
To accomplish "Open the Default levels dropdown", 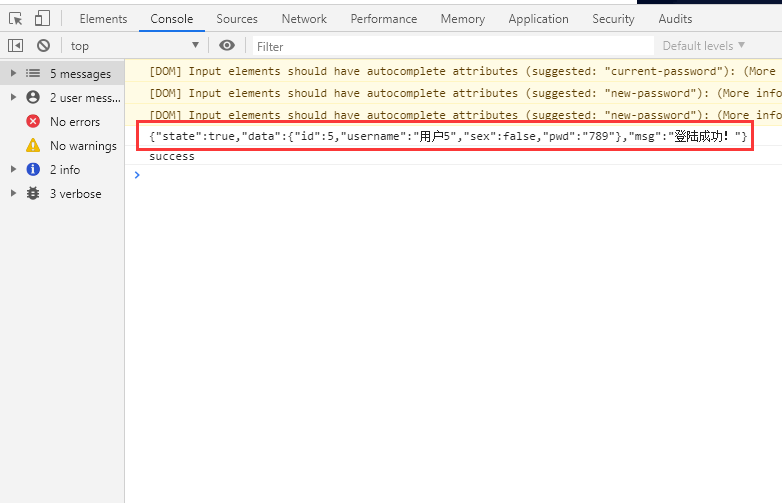I will [704, 46].
